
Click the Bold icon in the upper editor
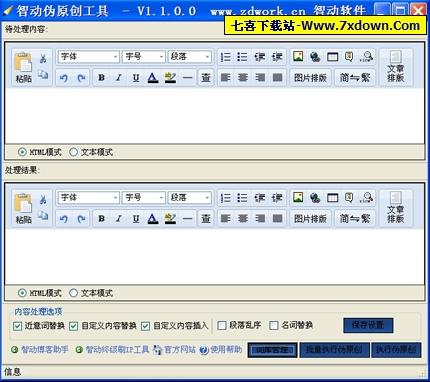click(x=101, y=78)
